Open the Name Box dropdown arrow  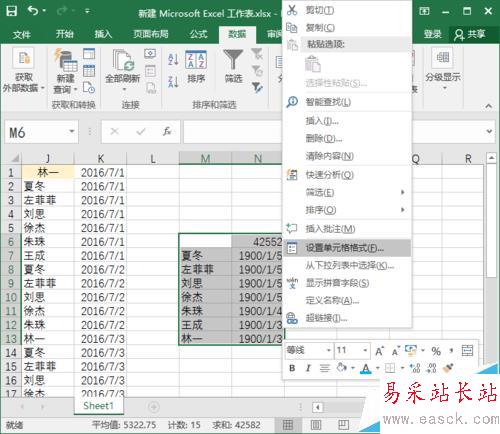click(71, 131)
